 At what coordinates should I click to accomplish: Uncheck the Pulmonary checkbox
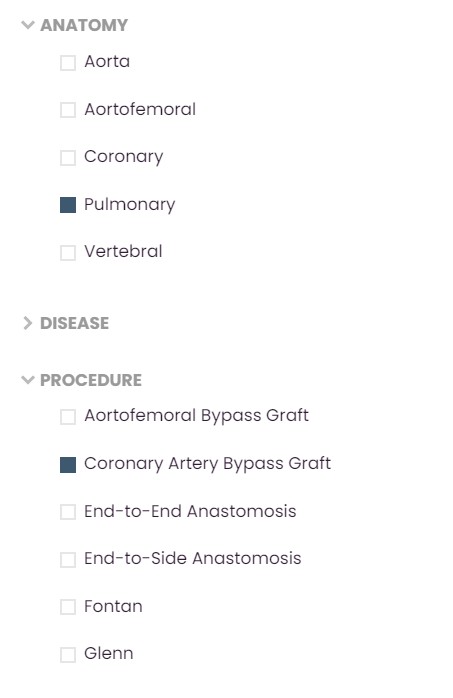pyautogui.click(x=68, y=205)
